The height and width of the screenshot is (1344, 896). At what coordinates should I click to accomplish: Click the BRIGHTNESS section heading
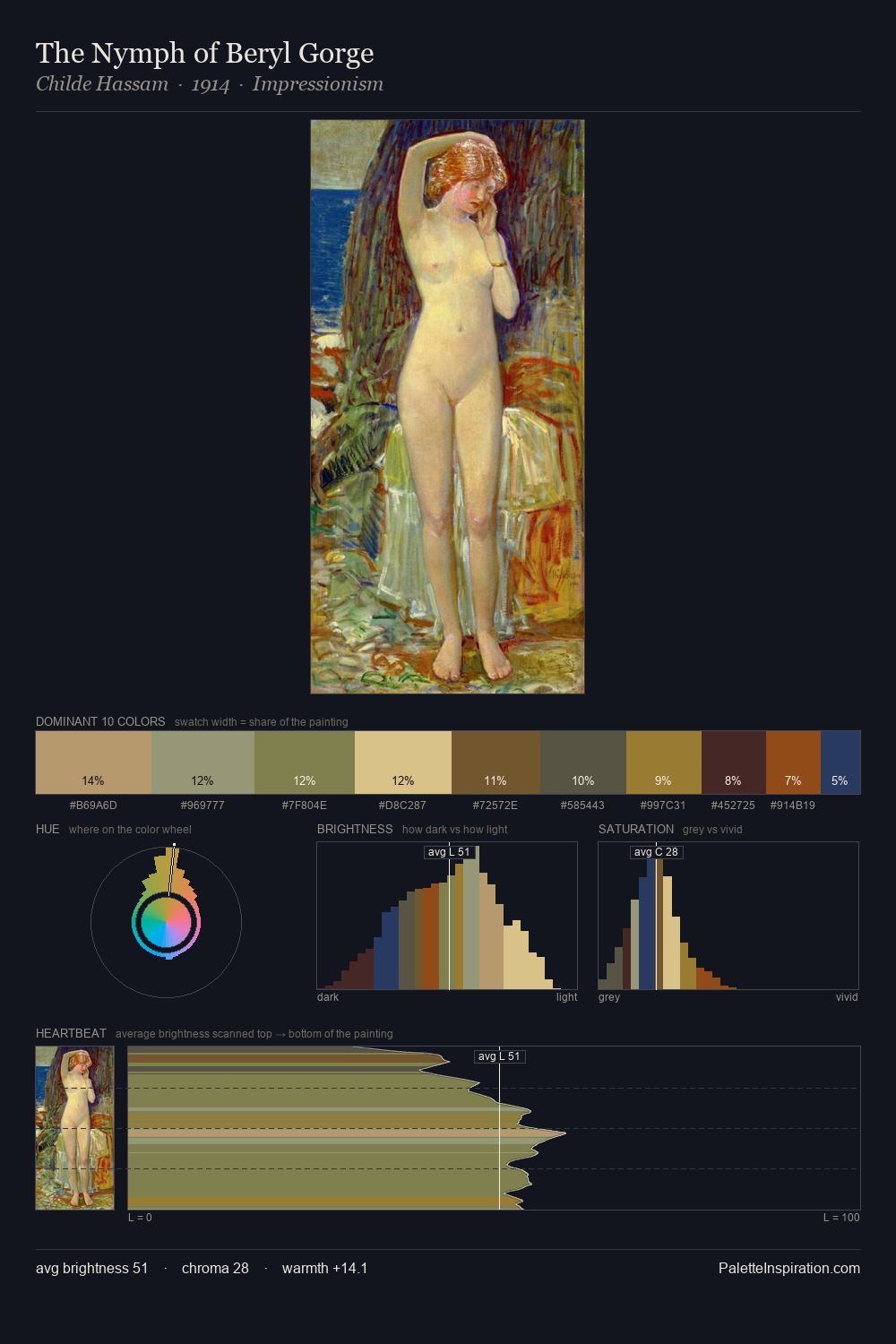pos(355,829)
